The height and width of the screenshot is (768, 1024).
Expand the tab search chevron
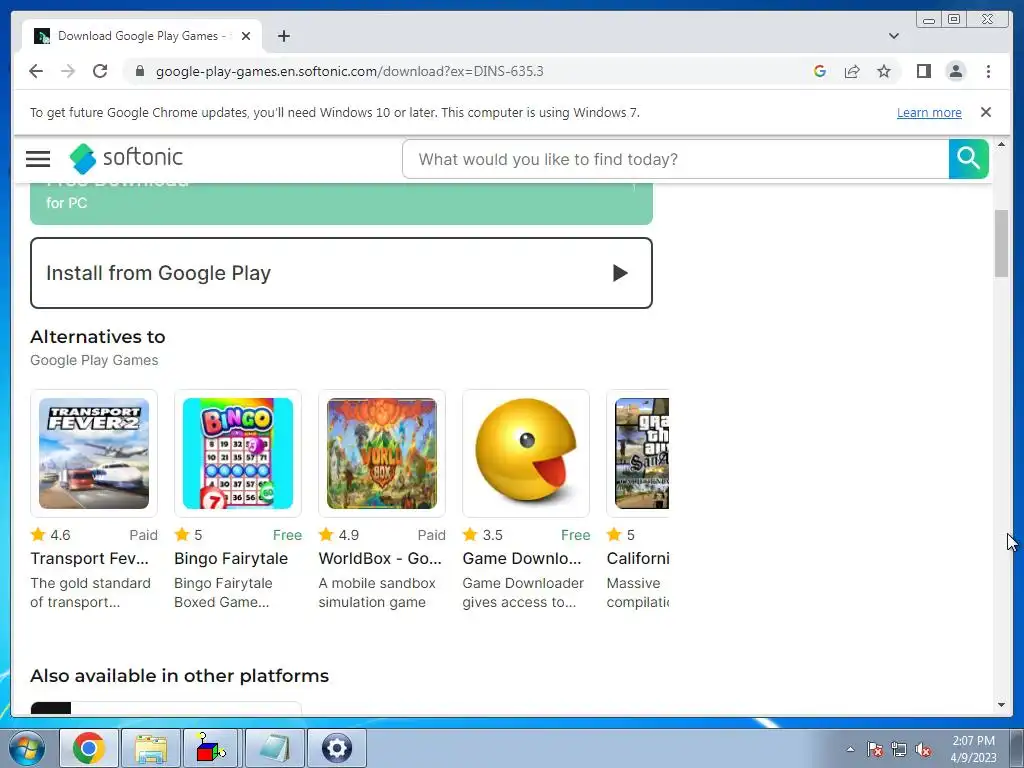893,36
